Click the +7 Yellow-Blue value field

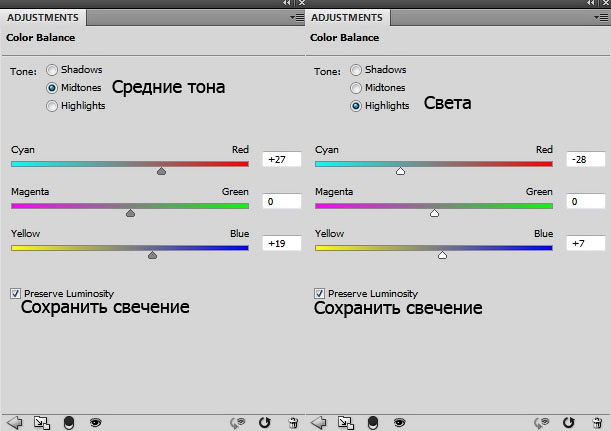click(x=586, y=244)
